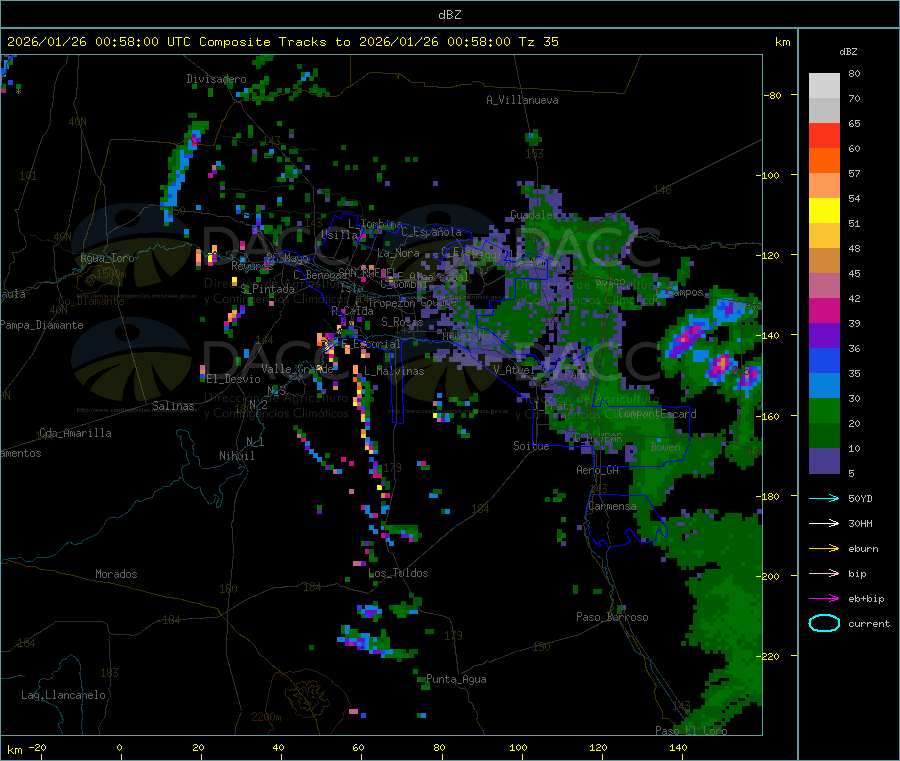Click the white 30HM arrow in legend
900x761 pixels.
tap(824, 523)
